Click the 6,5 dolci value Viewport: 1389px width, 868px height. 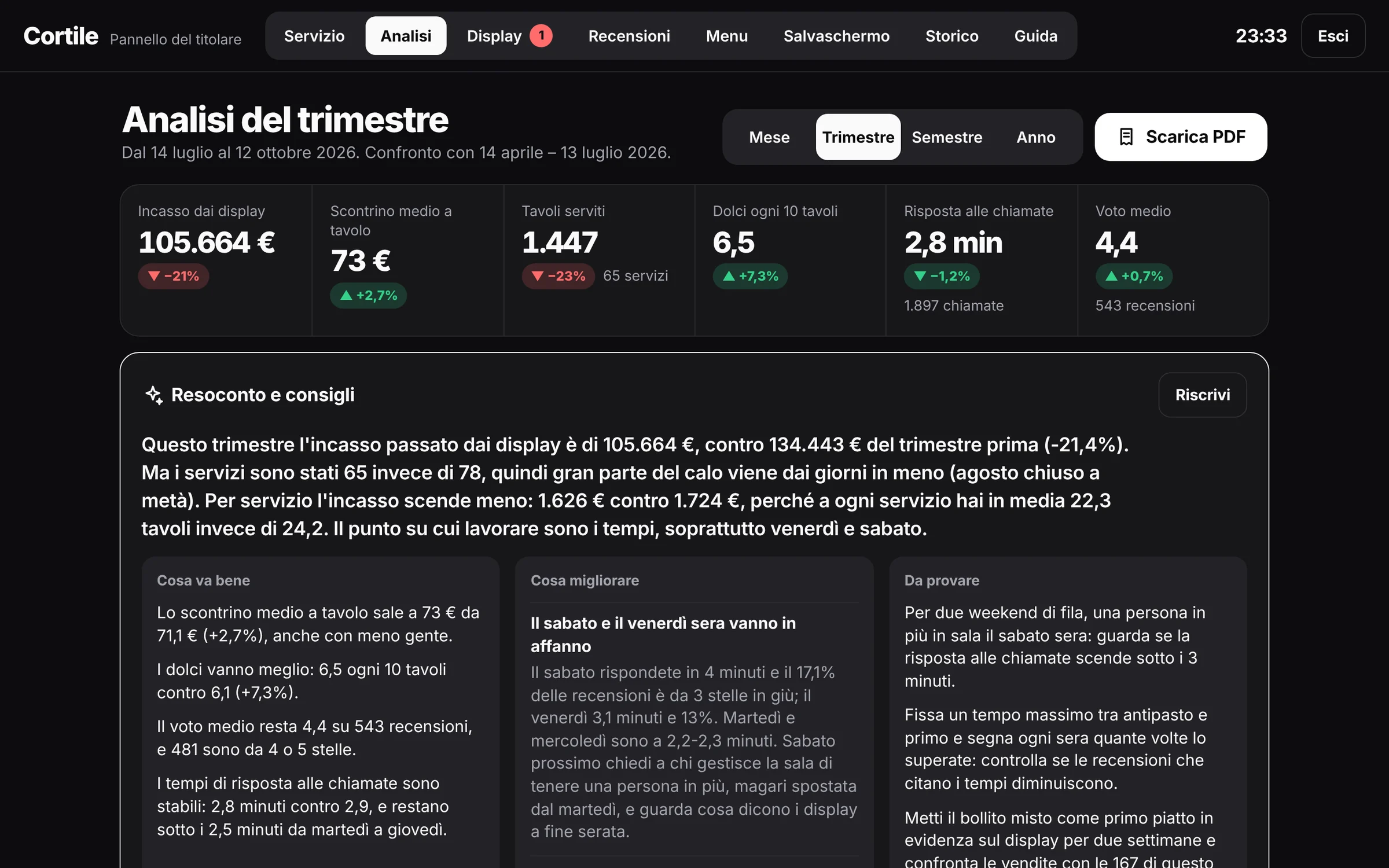734,242
